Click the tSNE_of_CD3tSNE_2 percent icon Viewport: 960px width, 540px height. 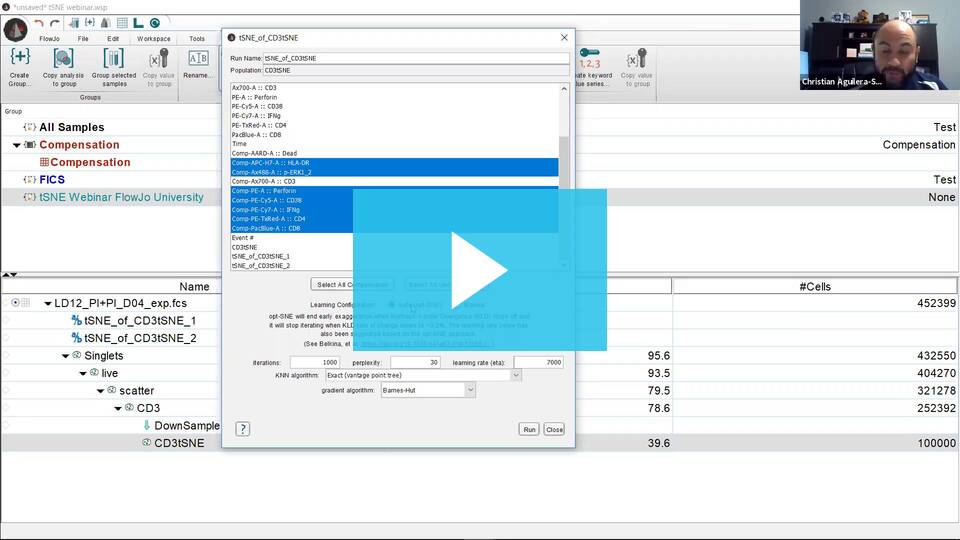pyautogui.click(x=77, y=338)
